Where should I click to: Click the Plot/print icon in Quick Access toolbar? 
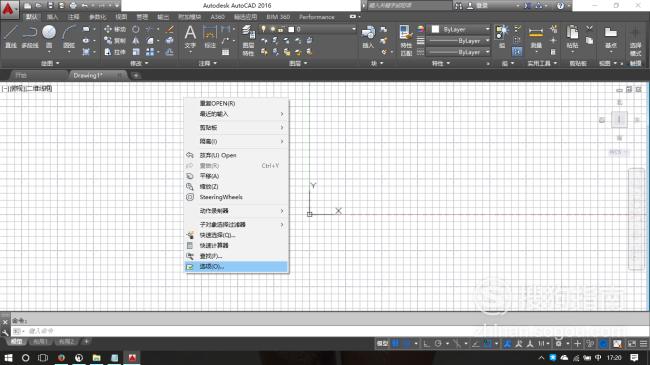coord(73,5)
